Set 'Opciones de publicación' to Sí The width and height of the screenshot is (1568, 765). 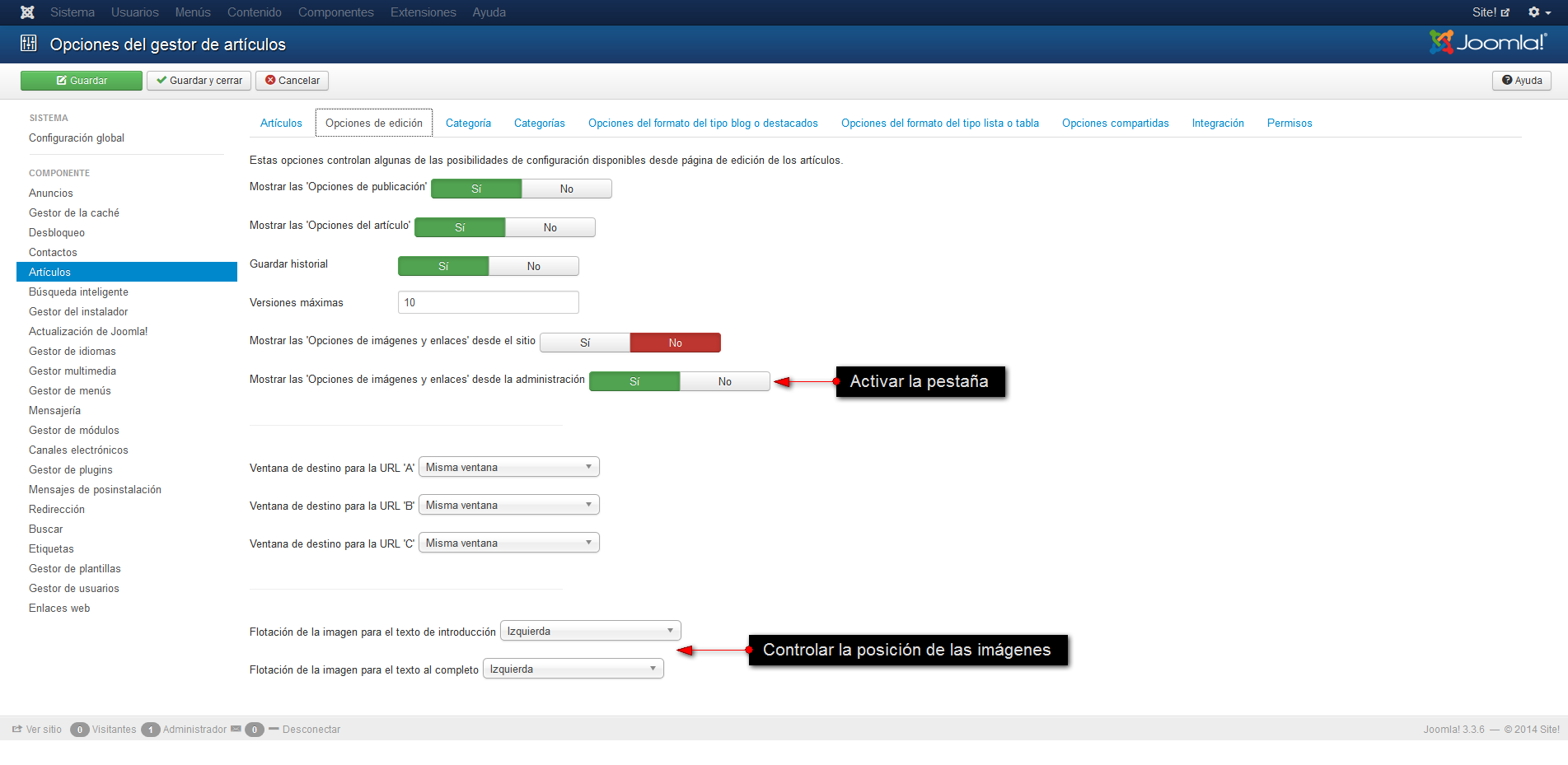tap(476, 189)
